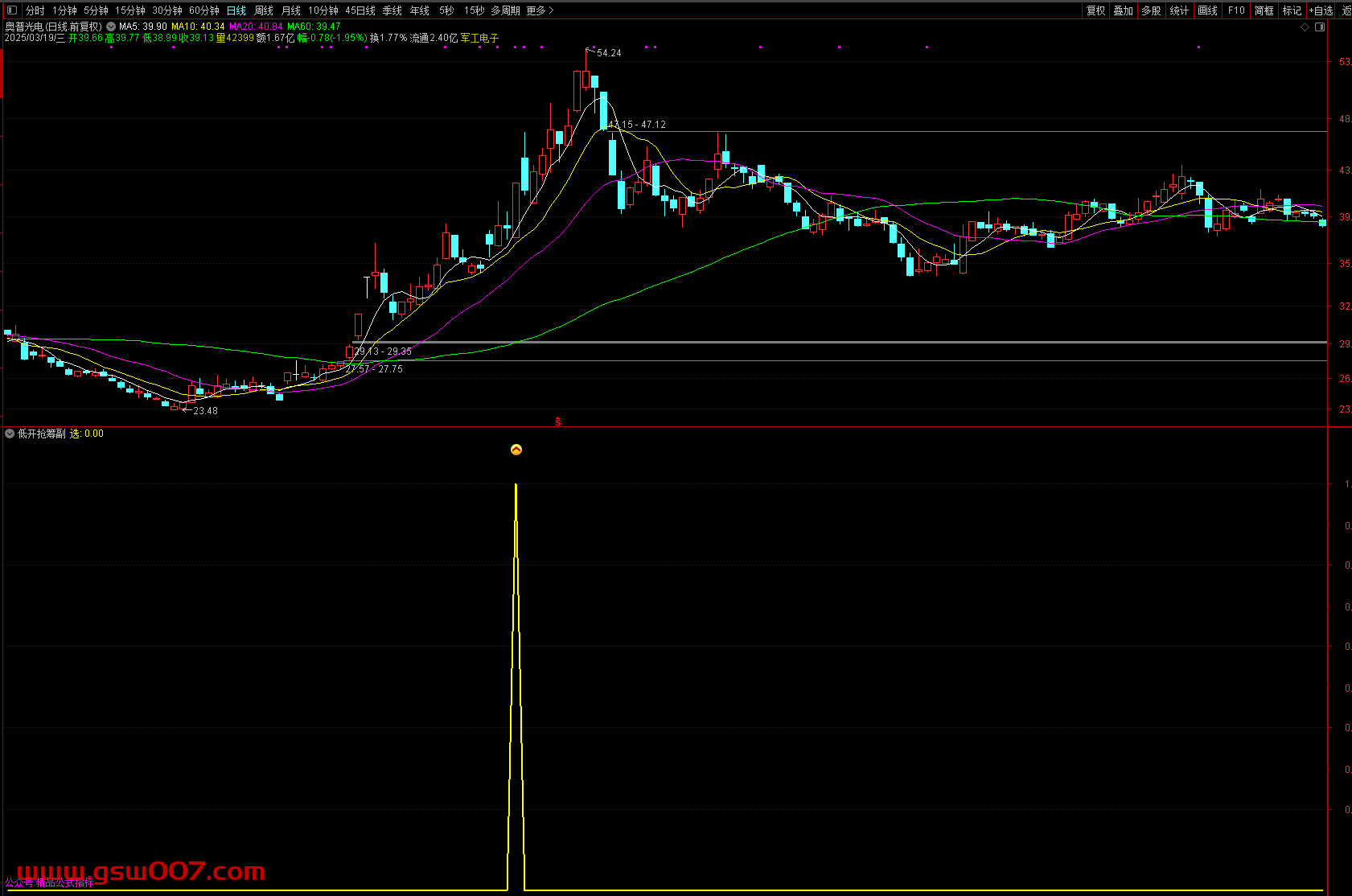Click the 奥普光电(日线 前复权) title
This screenshot has width=1352, height=896.
click(x=54, y=27)
